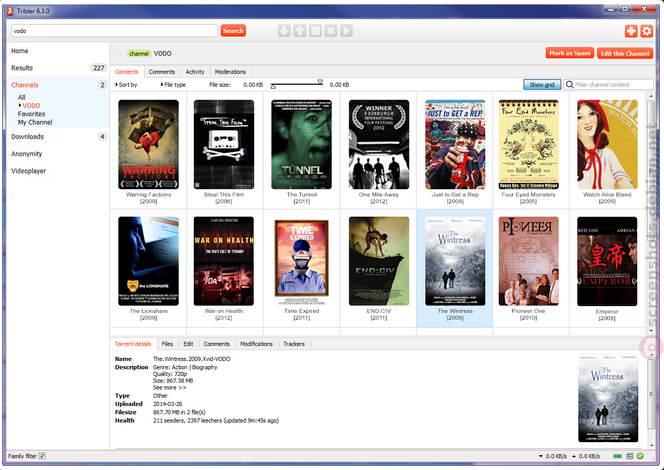This screenshot has height=470, width=664.
Task: Click the play toolbar icon
Action: (346, 30)
